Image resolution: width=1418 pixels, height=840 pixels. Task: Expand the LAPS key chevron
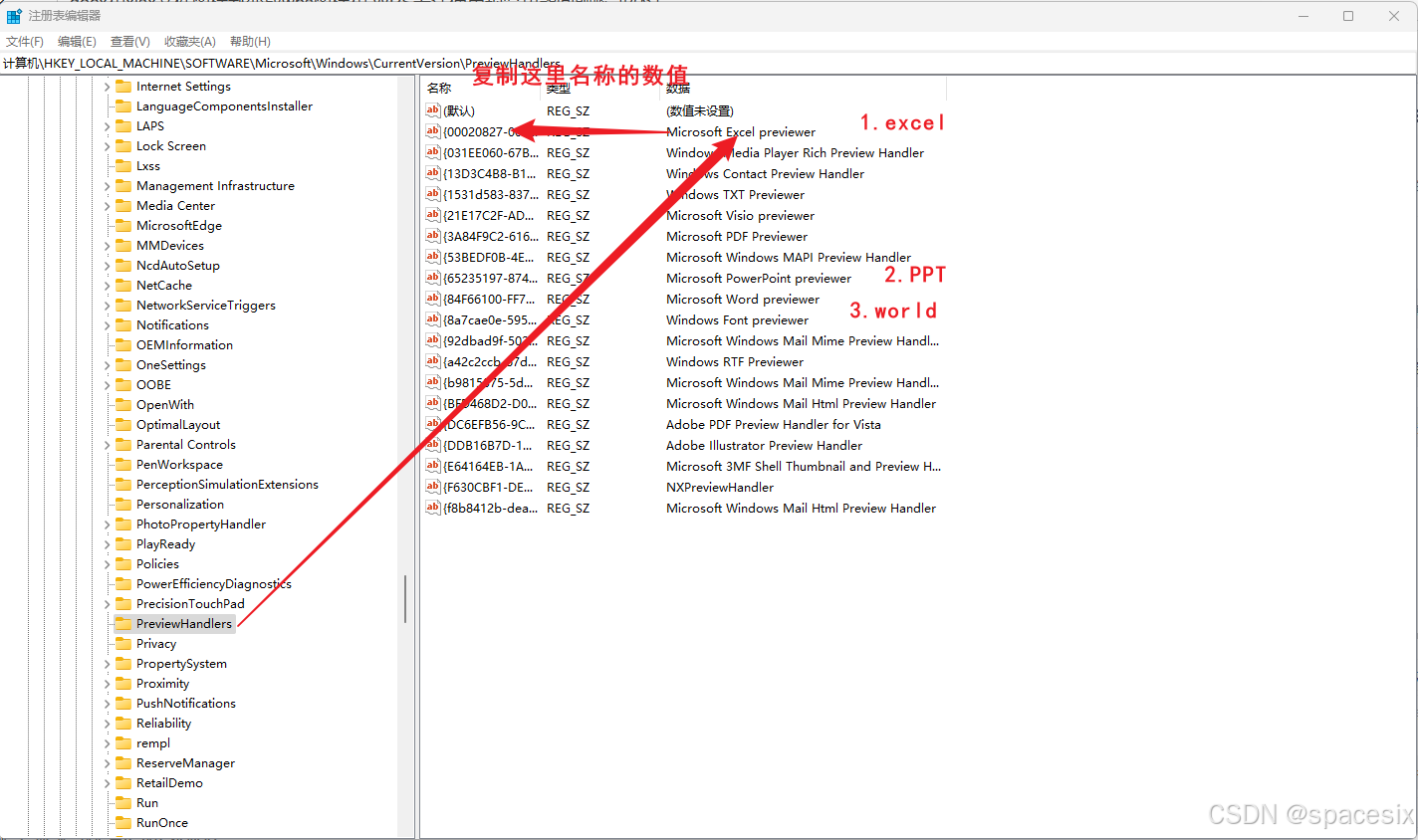[x=107, y=126]
